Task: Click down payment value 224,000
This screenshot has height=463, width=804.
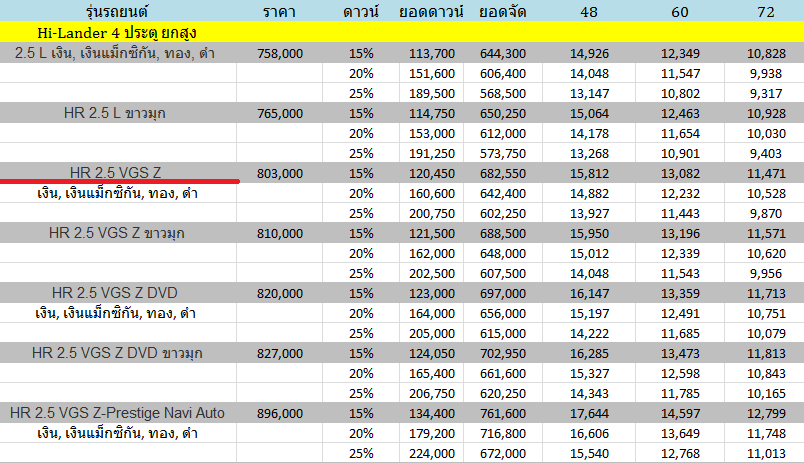Action: click(x=432, y=454)
